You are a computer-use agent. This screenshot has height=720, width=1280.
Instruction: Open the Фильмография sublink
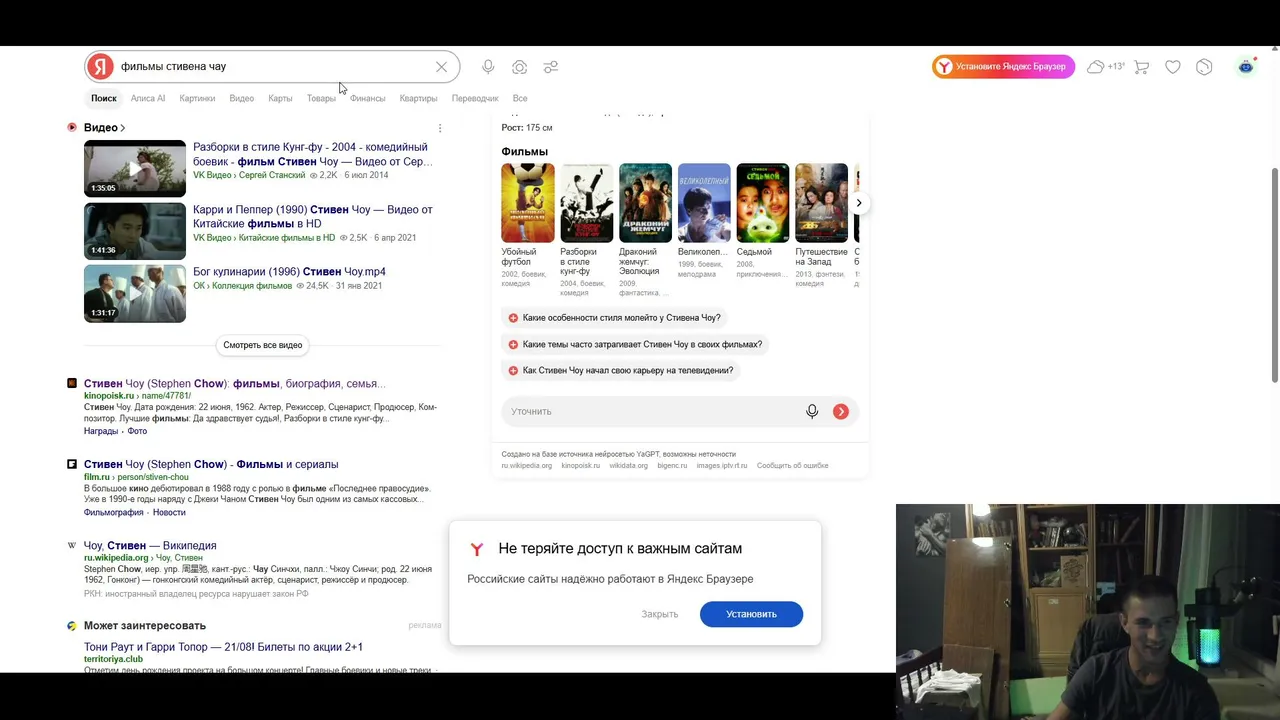114,512
